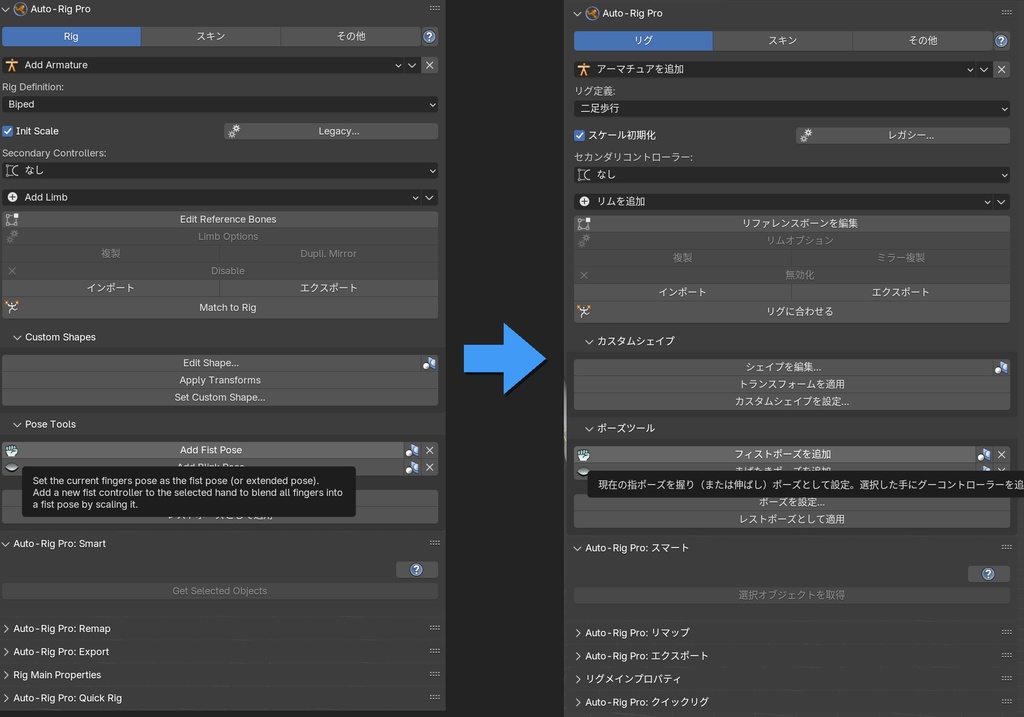Viewport: 1024px width, 717px height.
Task: Click plus icon on リムを追加
Action: pyautogui.click(x=584, y=201)
